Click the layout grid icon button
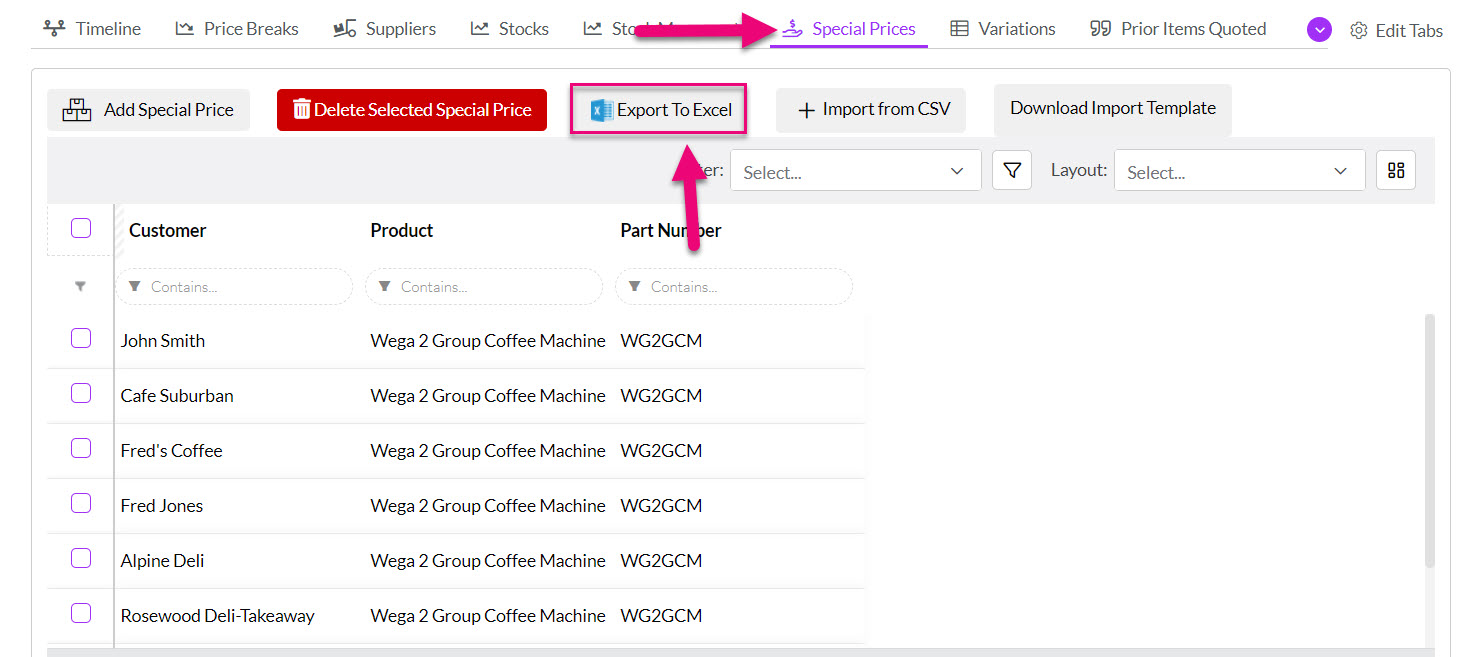This screenshot has width=1480, height=657. (x=1395, y=171)
